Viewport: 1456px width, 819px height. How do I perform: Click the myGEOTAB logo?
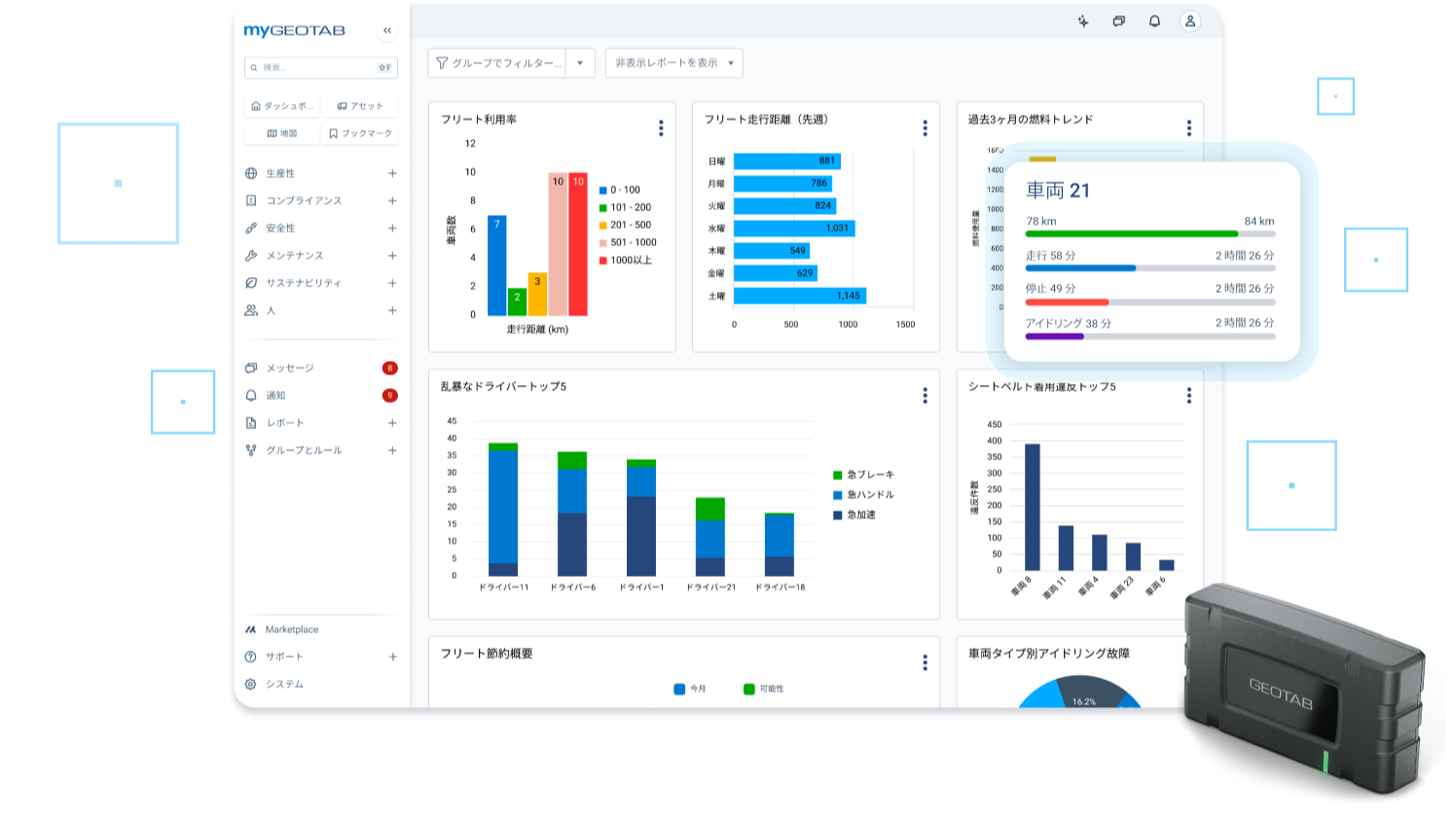[294, 31]
